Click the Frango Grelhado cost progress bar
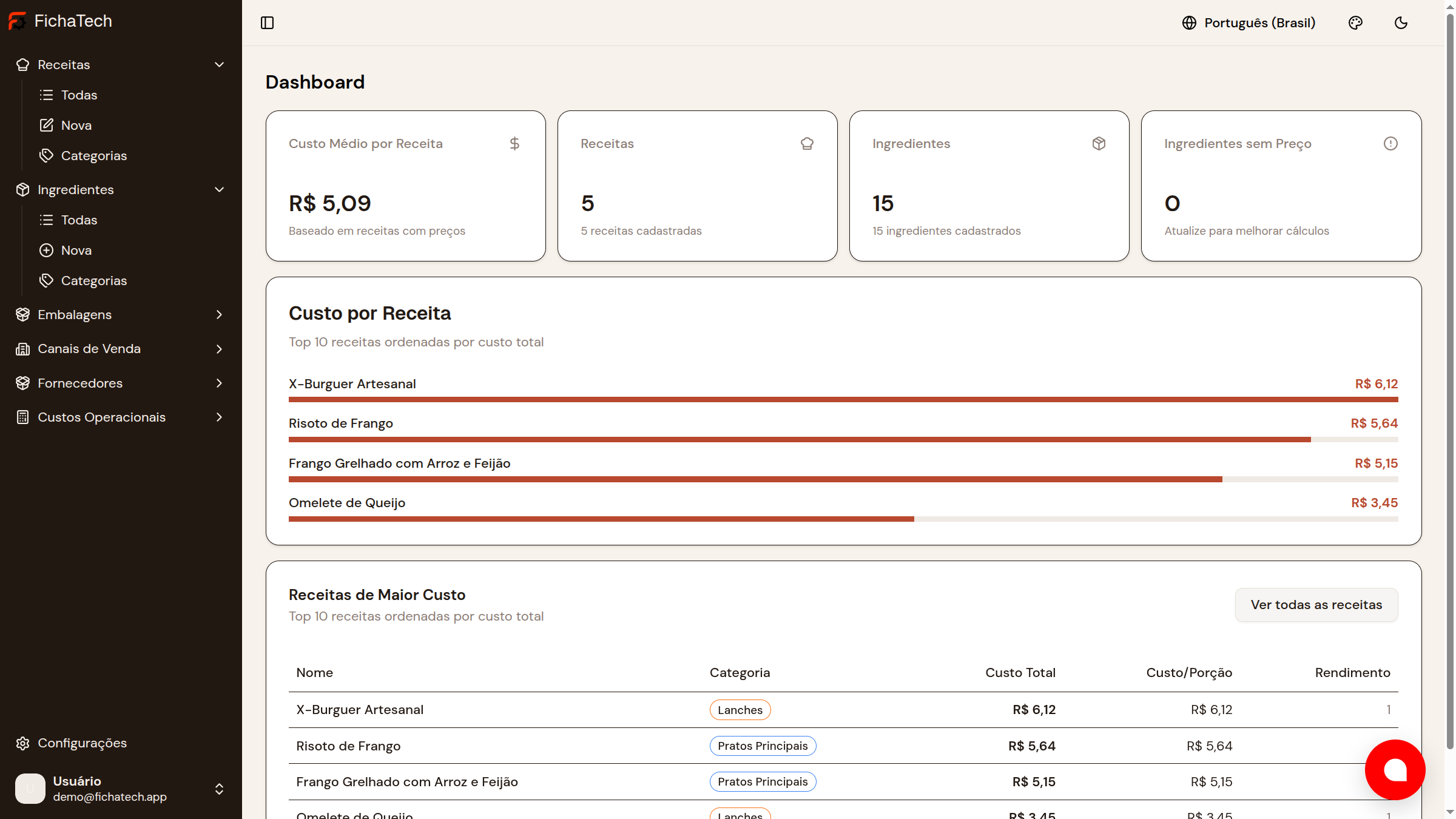 point(843,479)
